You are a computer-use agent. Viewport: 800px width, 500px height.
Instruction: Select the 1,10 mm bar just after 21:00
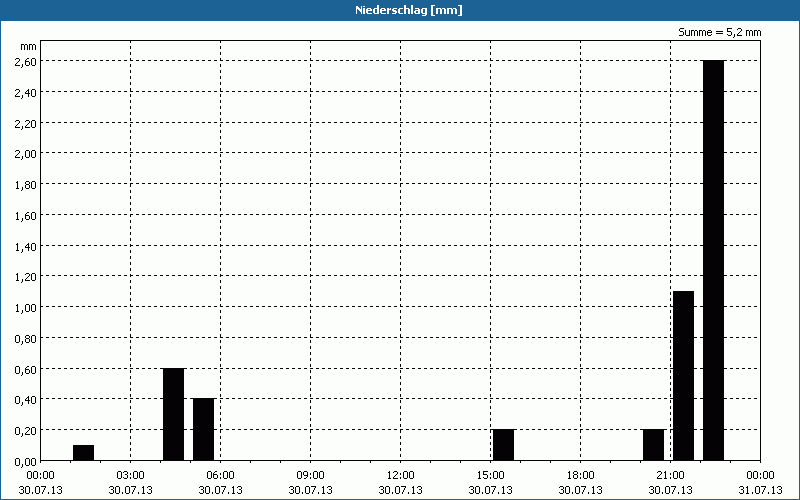coord(683,376)
